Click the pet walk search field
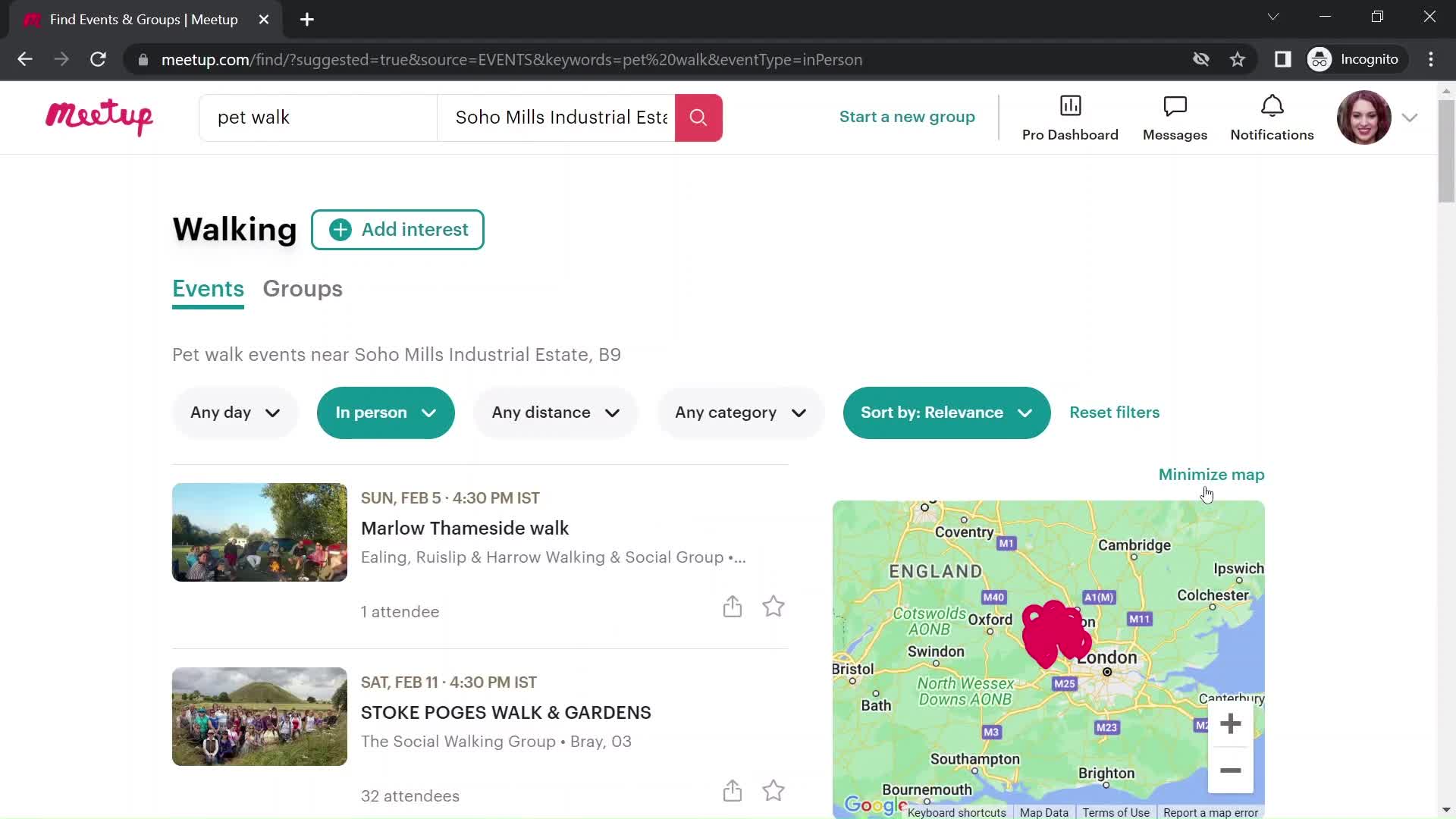 318,118
